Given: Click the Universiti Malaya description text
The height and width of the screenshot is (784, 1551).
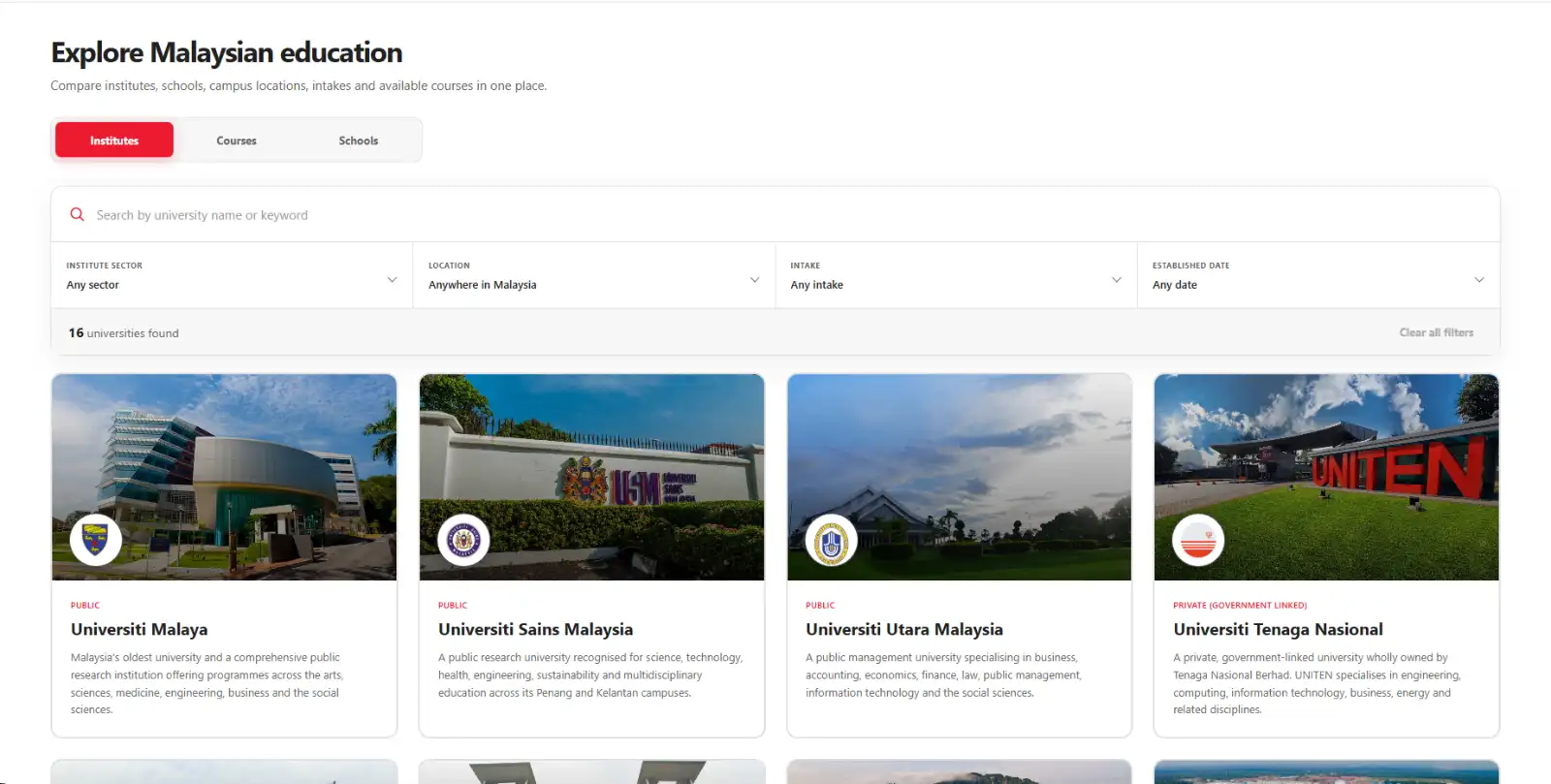Looking at the screenshot, I should coord(206,683).
